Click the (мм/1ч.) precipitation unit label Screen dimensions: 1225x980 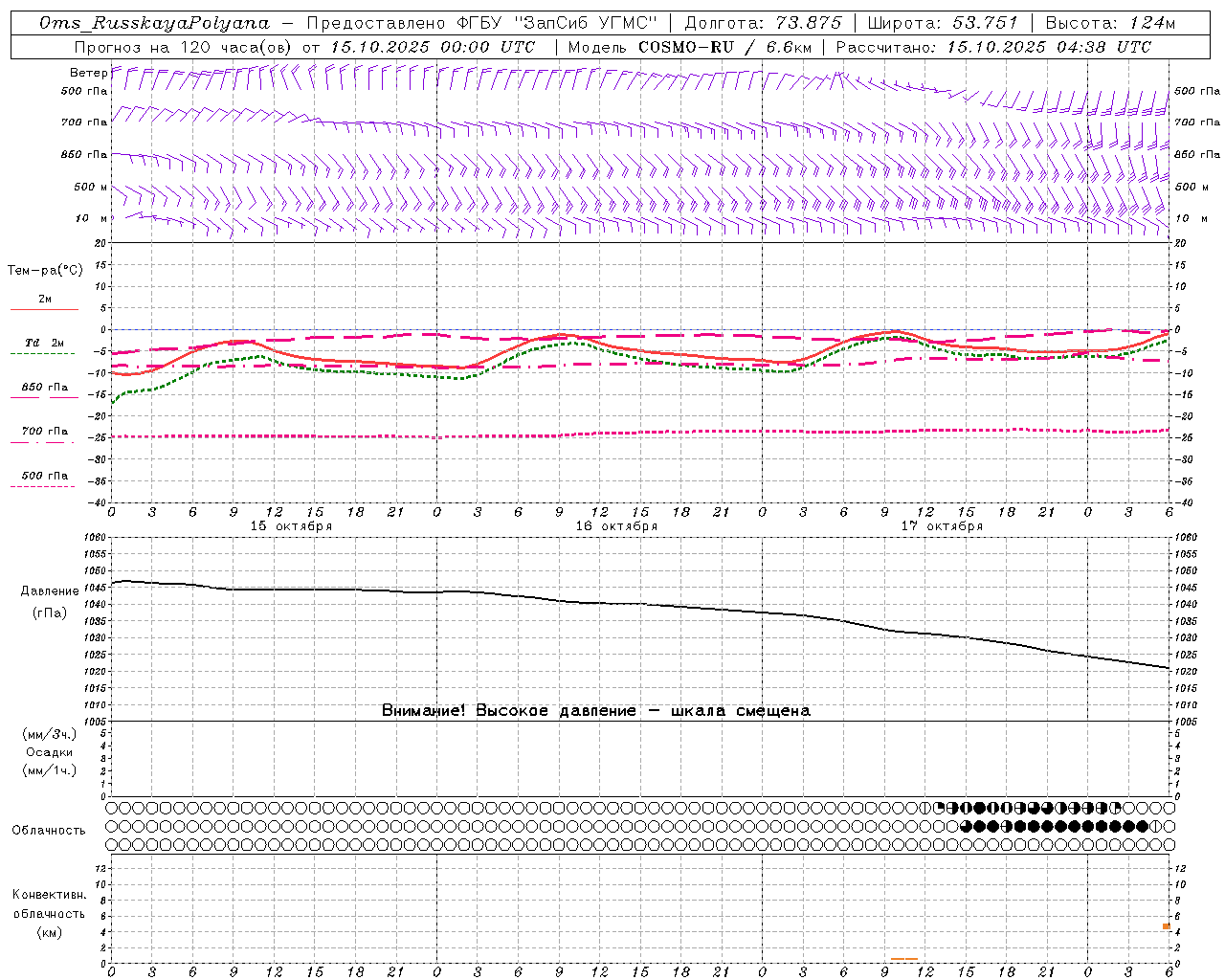point(50,770)
